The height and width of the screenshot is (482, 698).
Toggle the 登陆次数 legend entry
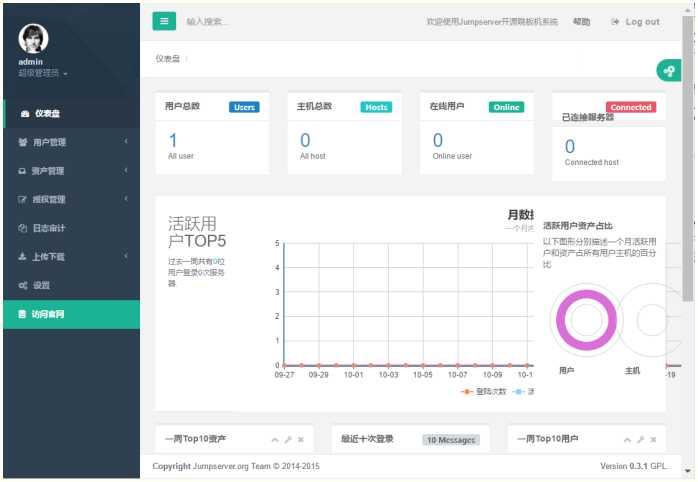click(x=484, y=392)
